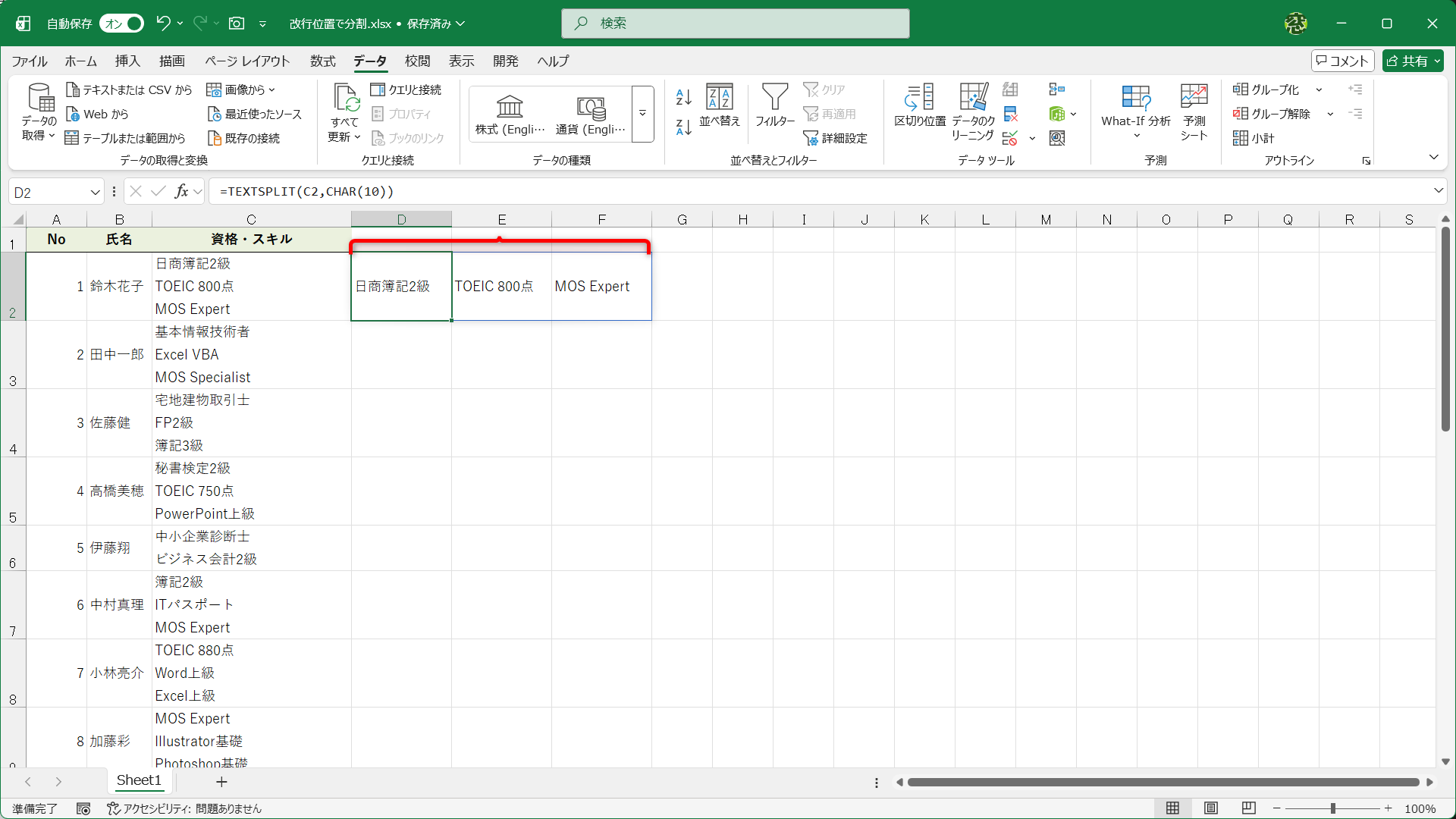Click the sort ascending A-Z icon
1456x819 pixels.
[683, 96]
